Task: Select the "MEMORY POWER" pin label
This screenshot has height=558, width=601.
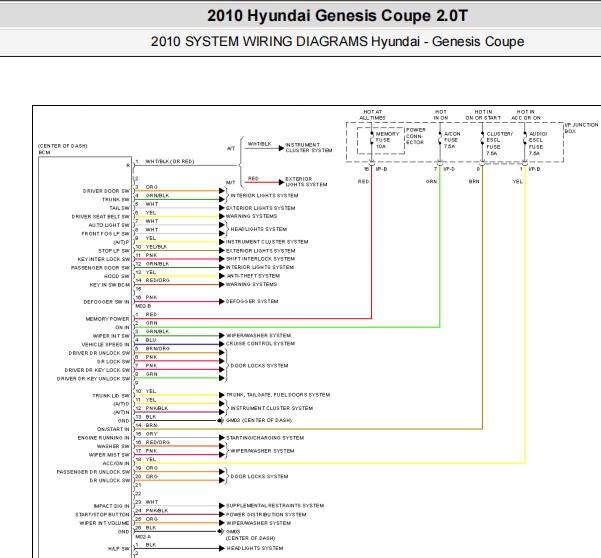Action: coord(107,319)
